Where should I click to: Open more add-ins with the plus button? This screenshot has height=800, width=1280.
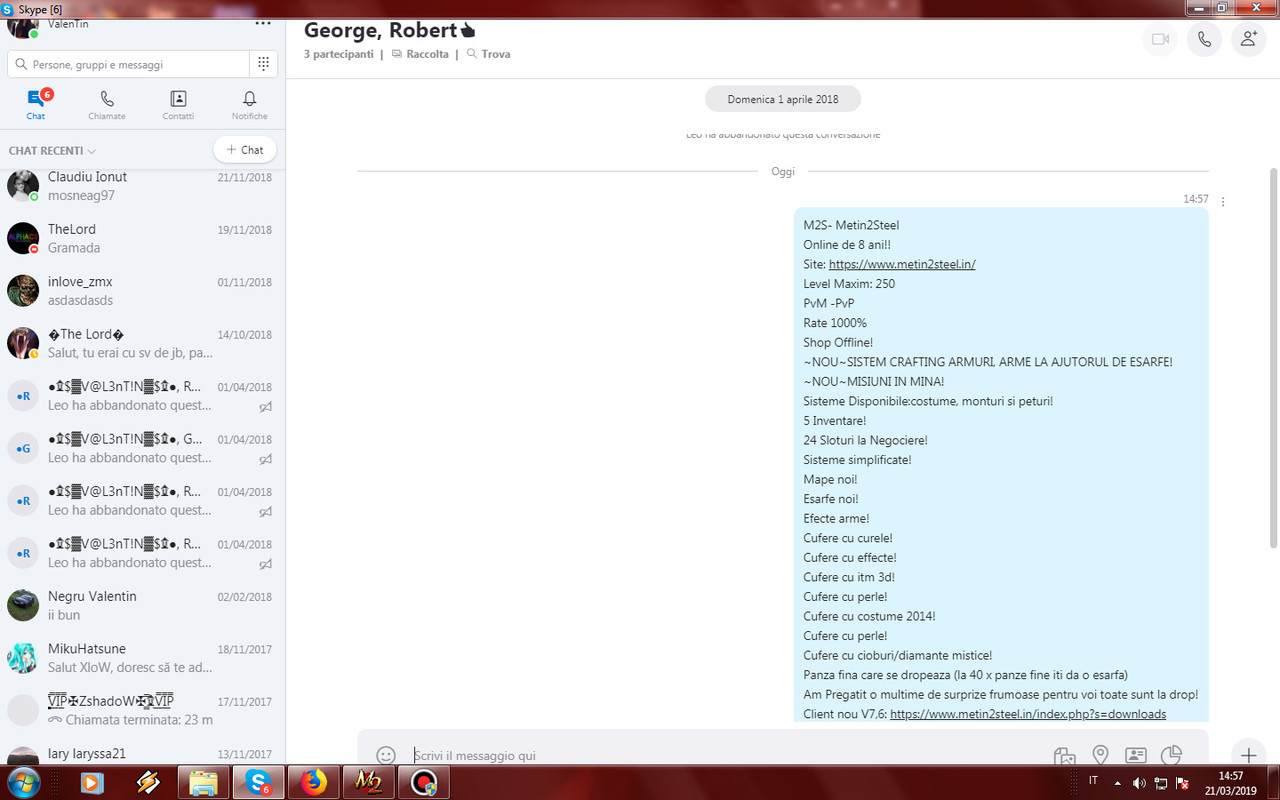tap(1248, 754)
